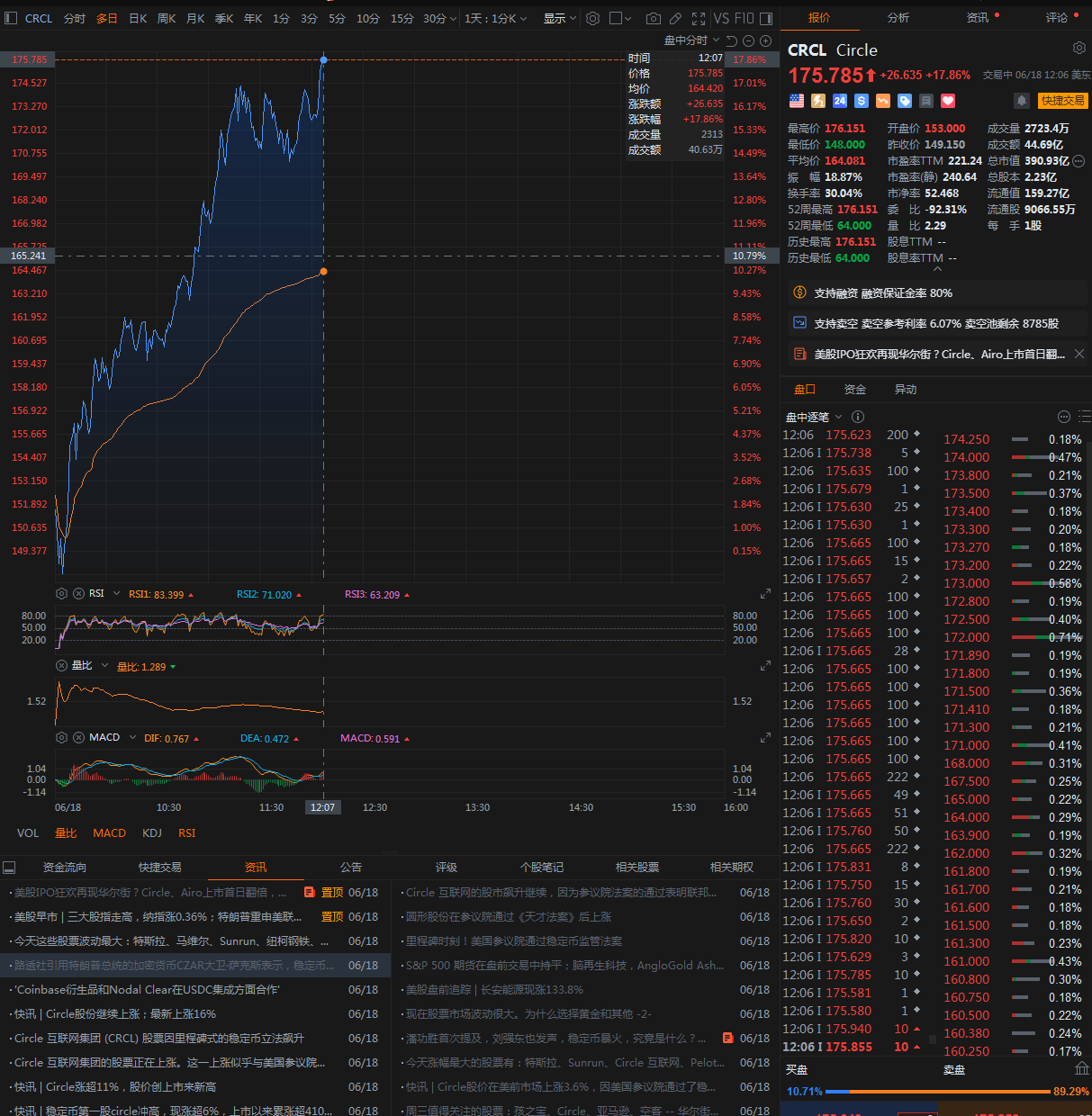Open 支持融资 margin rate row
Image resolution: width=1092 pixels, height=1116 pixels.
tap(936, 292)
